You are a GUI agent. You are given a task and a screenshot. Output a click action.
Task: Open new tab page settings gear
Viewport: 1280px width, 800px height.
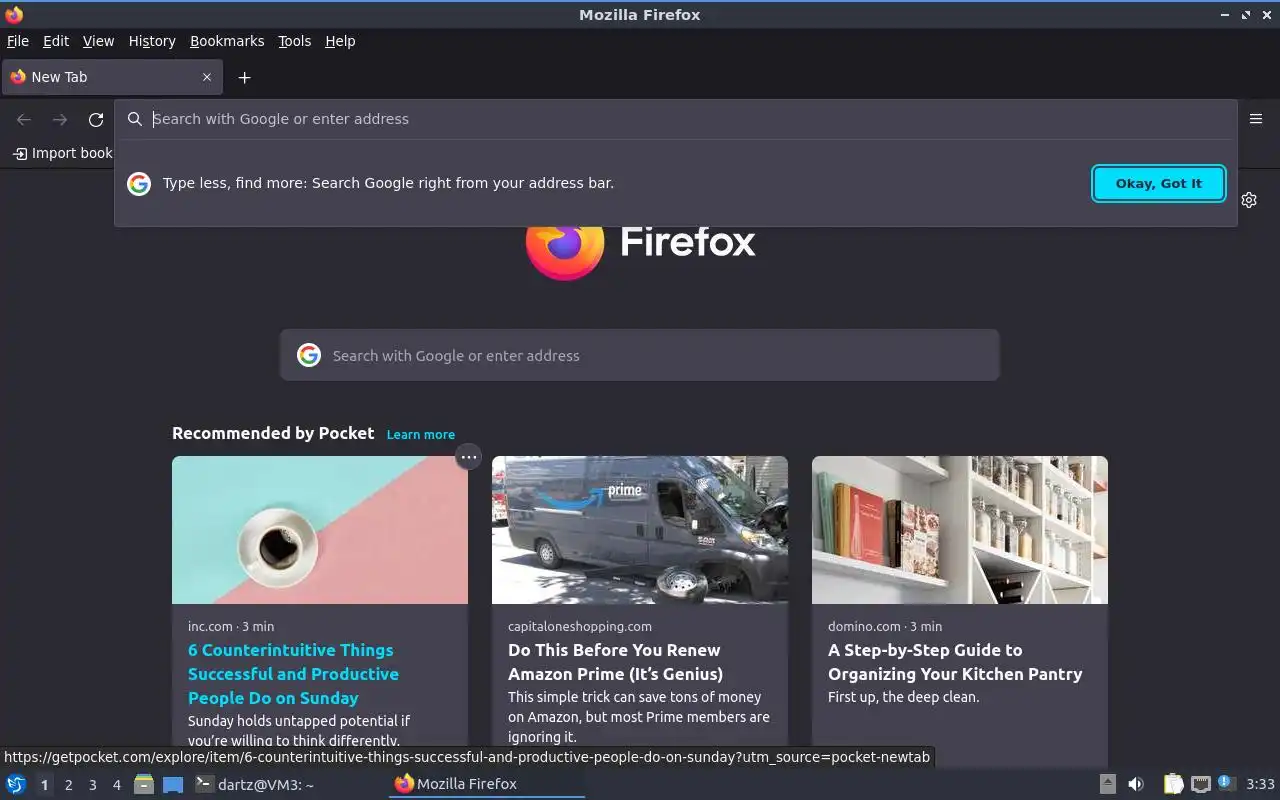[x=1249, y=200]
